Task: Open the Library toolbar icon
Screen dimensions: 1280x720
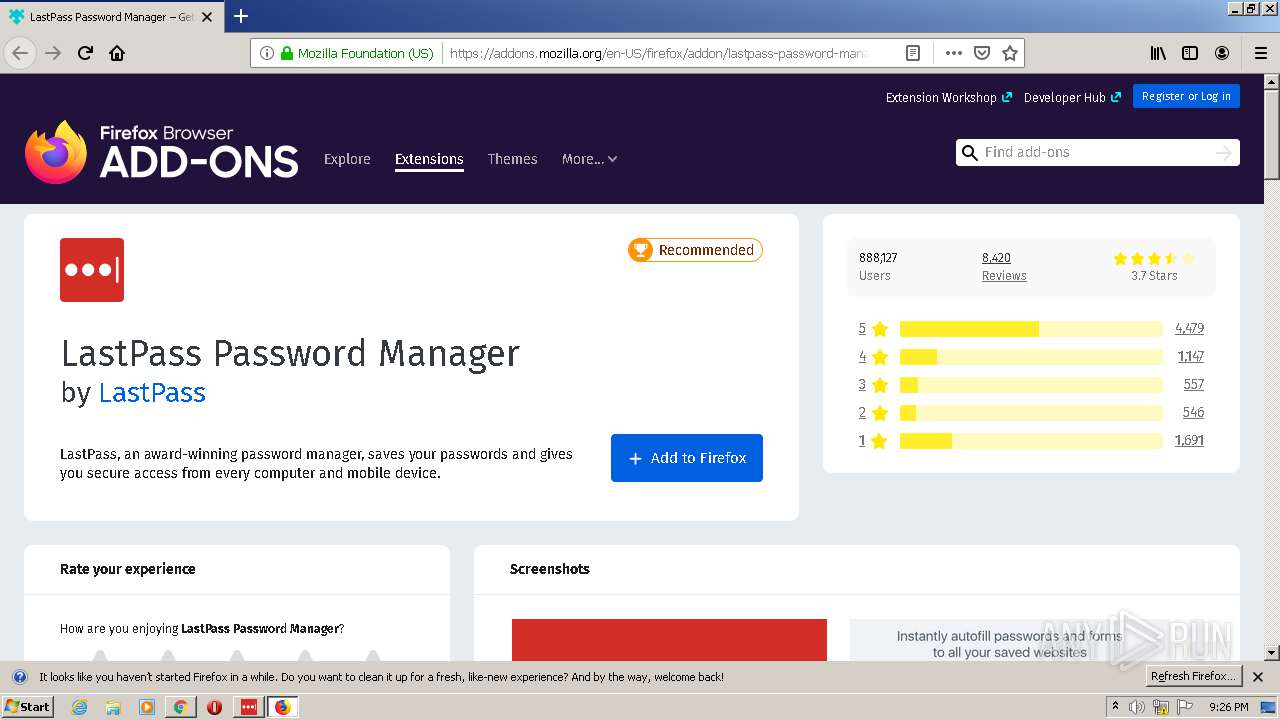Action: pos(1158,53)
